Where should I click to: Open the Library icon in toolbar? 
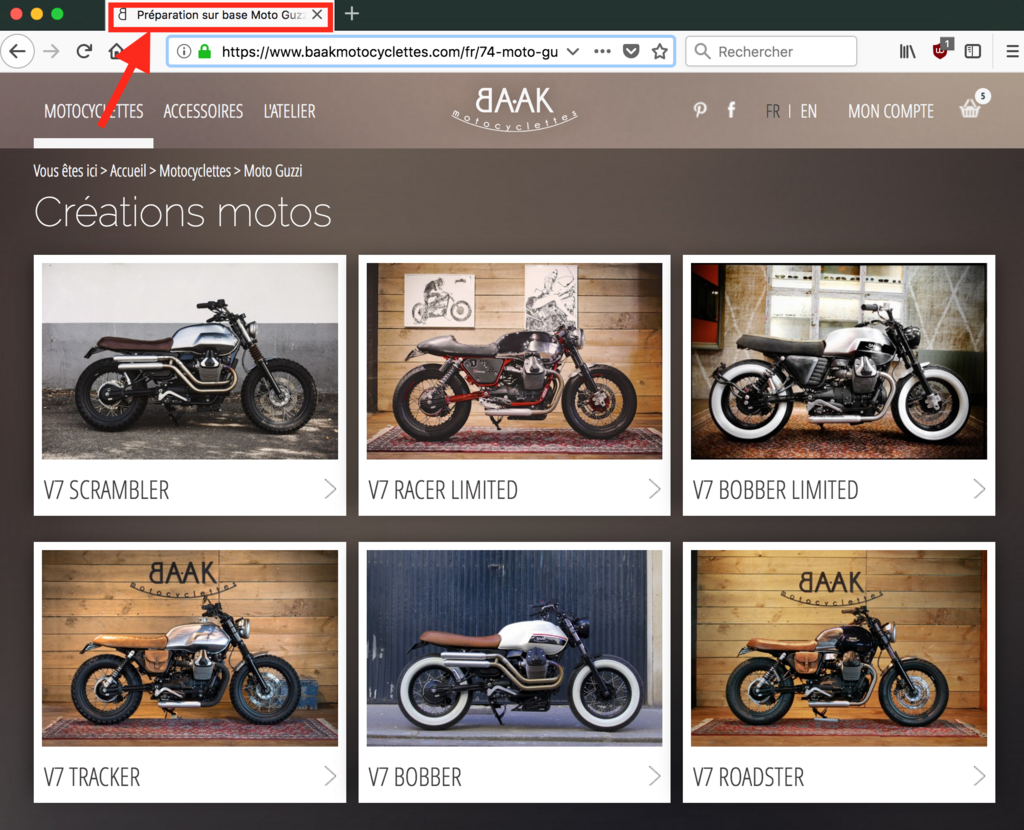[907, 51]
